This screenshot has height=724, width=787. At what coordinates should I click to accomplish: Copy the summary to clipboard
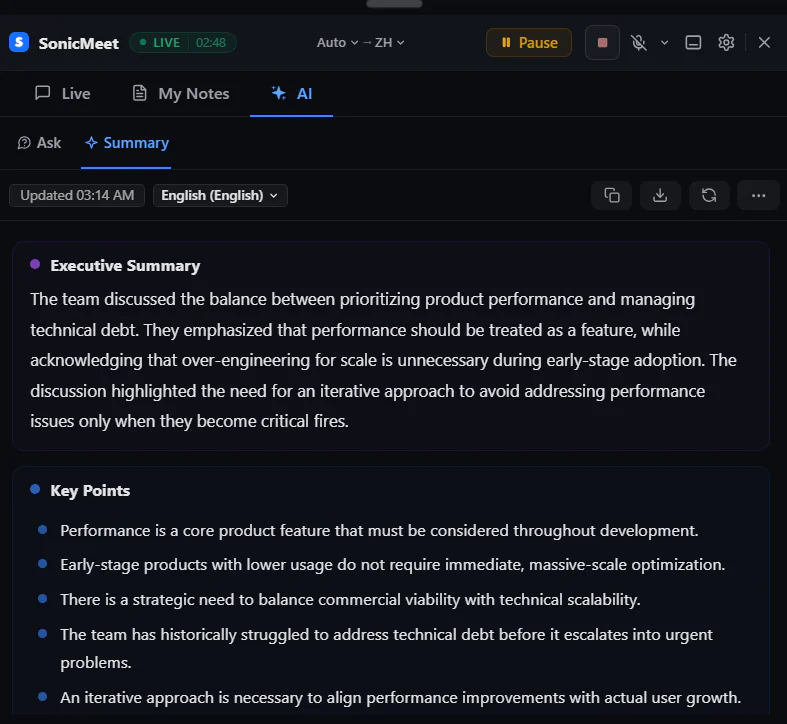click(x=611, y=195)
